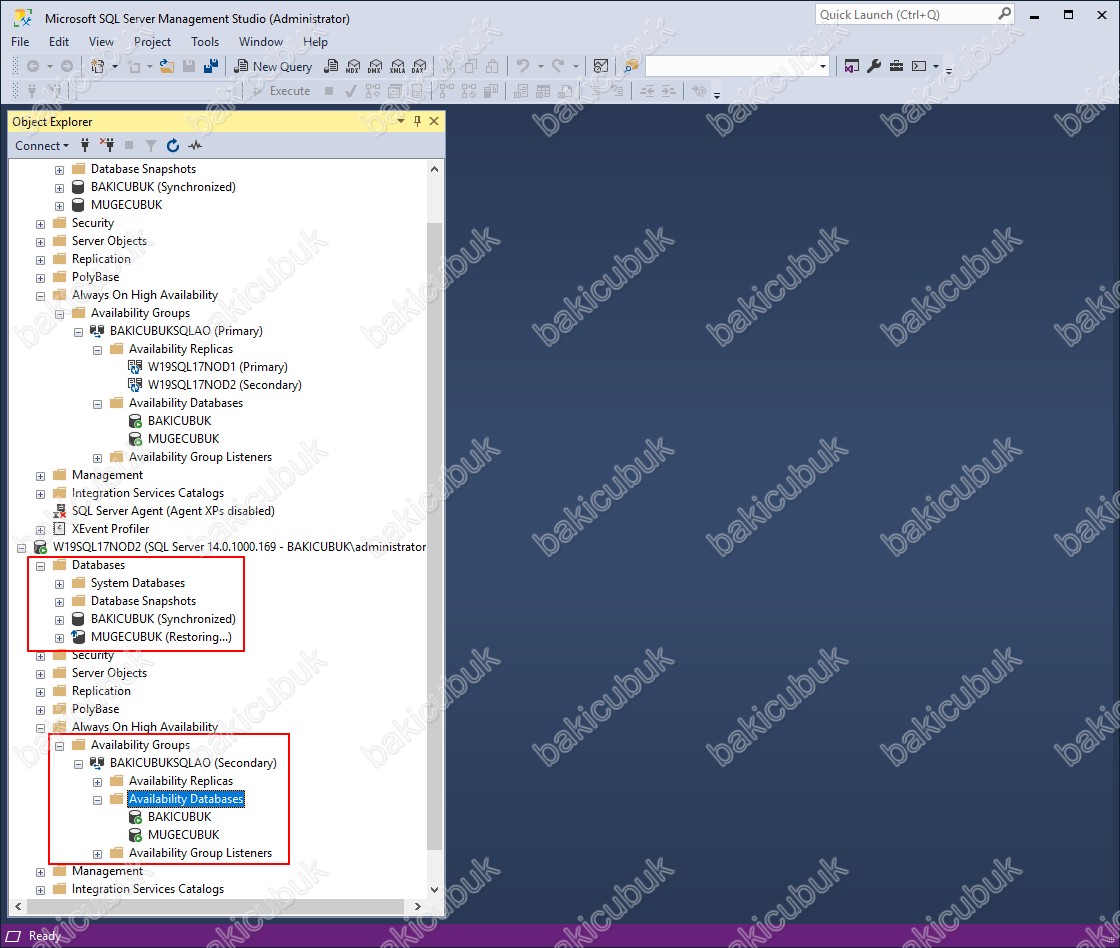
Task: Click the DAX query icon
Action: [x=419, y=66]
